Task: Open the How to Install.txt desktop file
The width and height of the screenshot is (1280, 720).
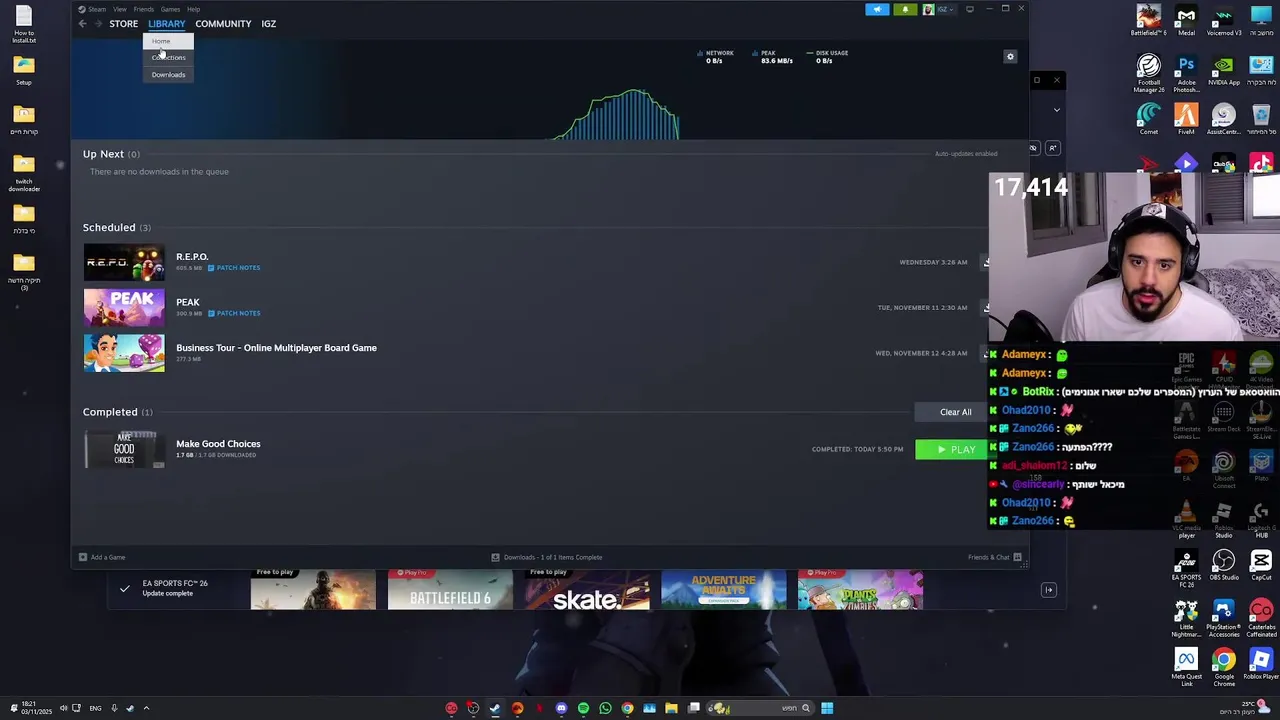Action: tap(24, 24)
